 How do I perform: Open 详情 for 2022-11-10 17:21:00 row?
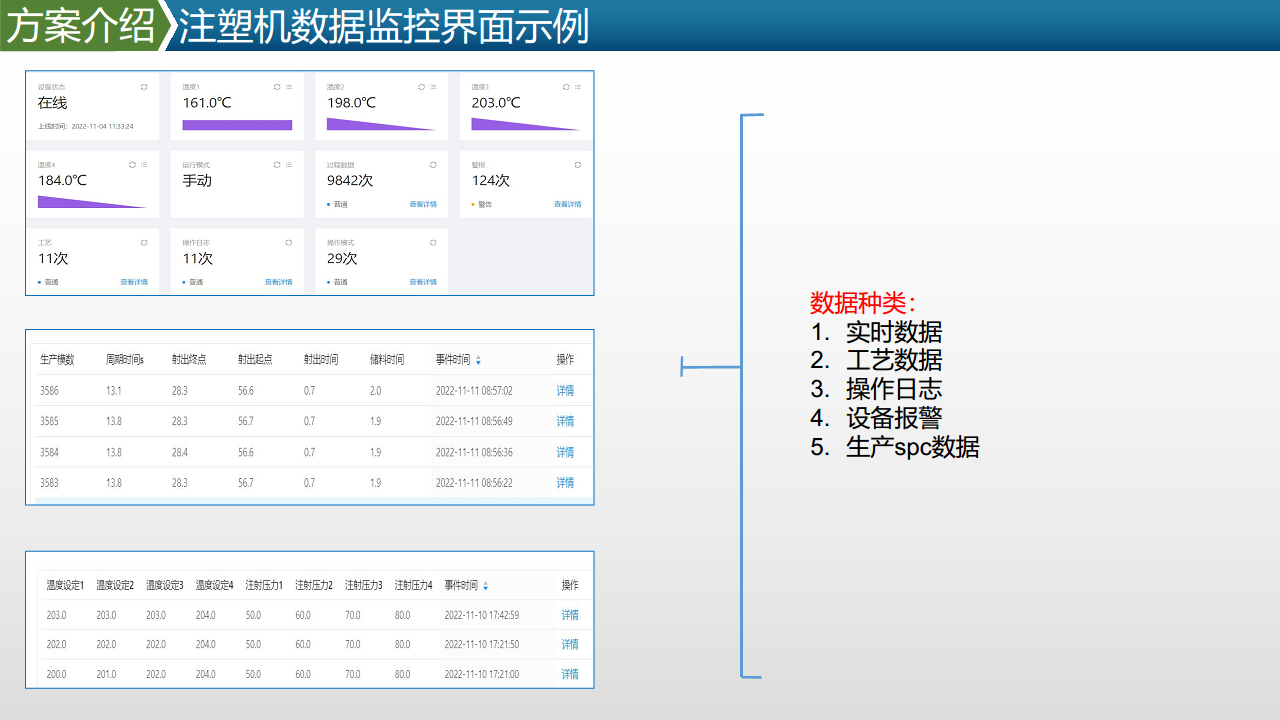[x=570, y=674]
